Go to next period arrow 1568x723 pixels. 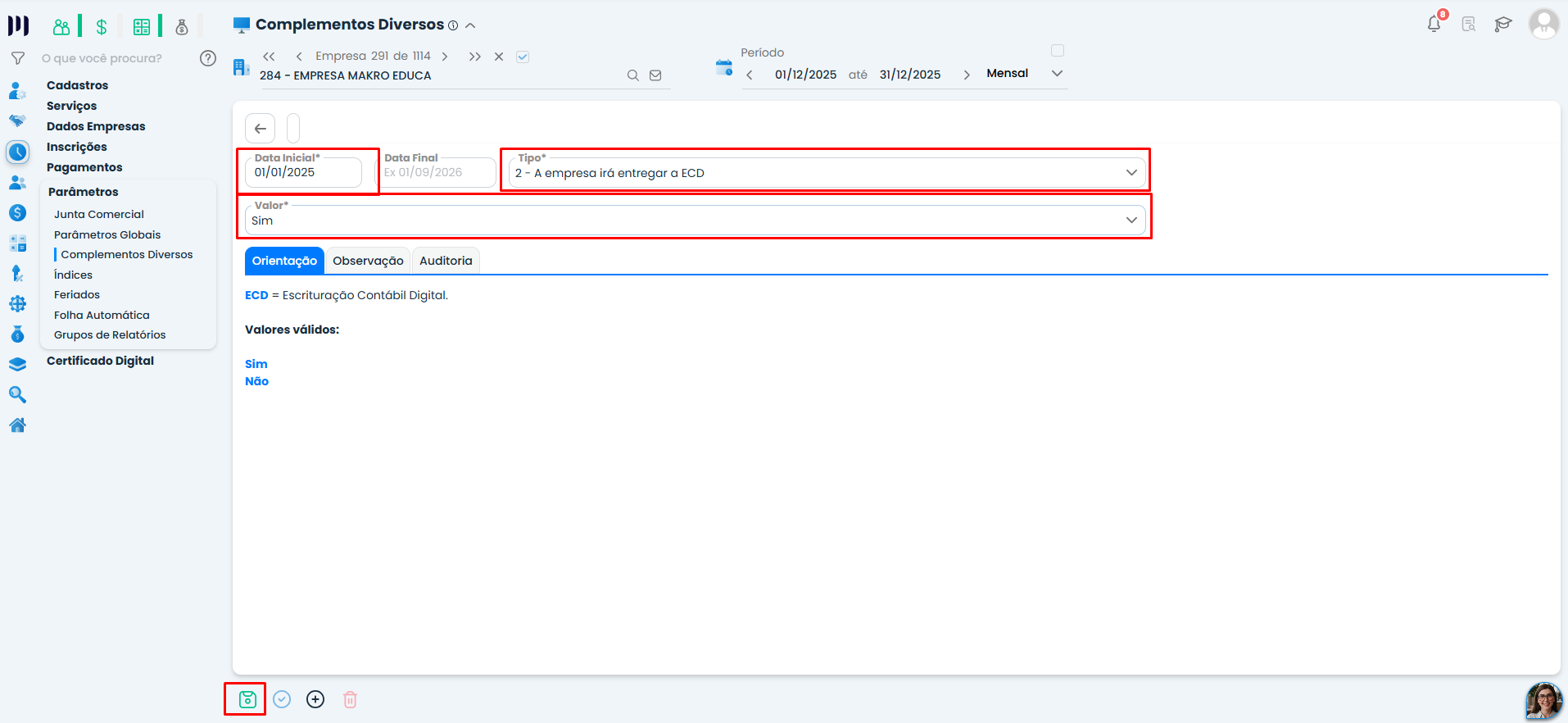point(967,75)
